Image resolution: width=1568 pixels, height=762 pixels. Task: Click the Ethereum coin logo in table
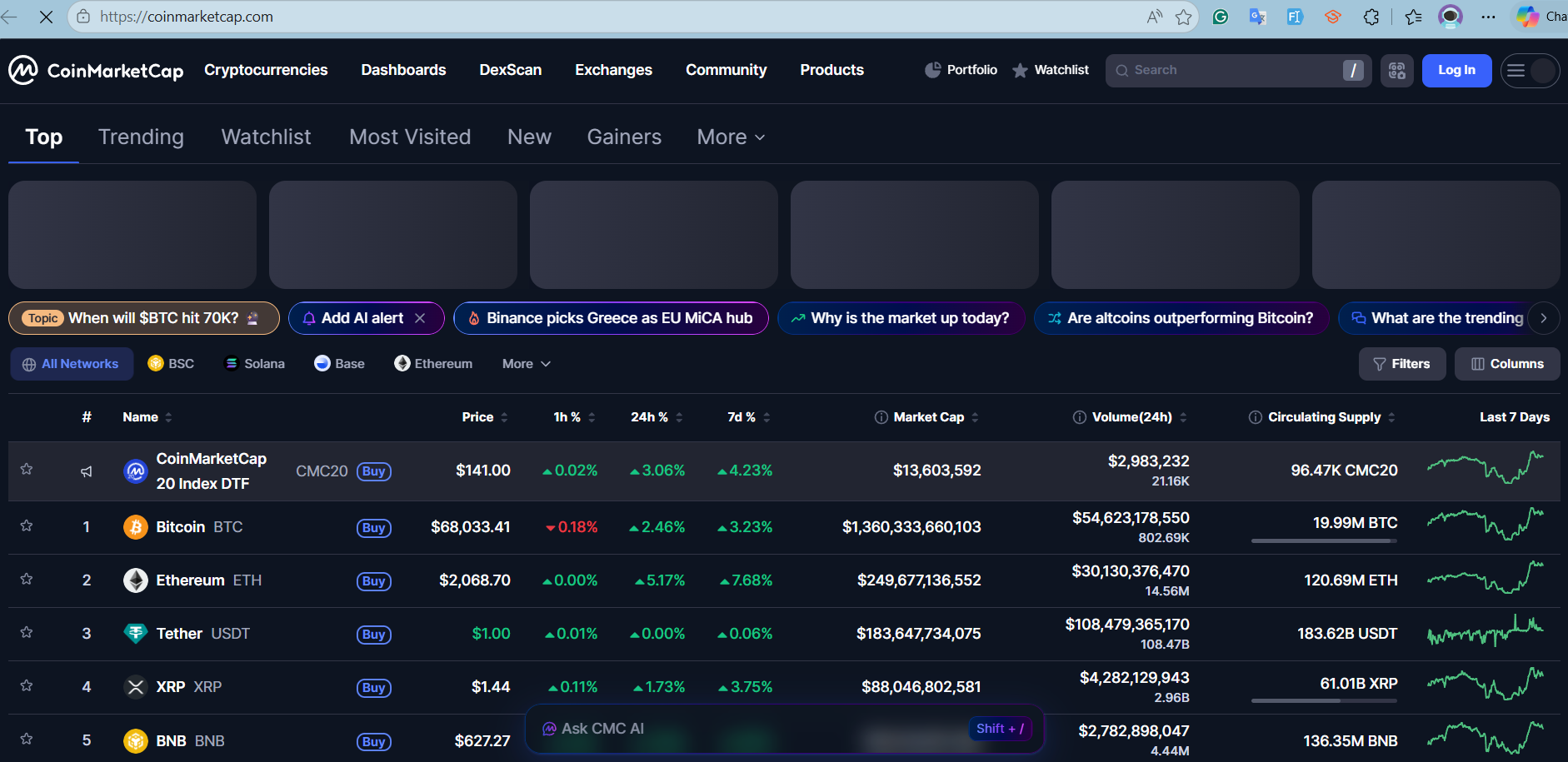pyautogui.click(x=135, y=580)
